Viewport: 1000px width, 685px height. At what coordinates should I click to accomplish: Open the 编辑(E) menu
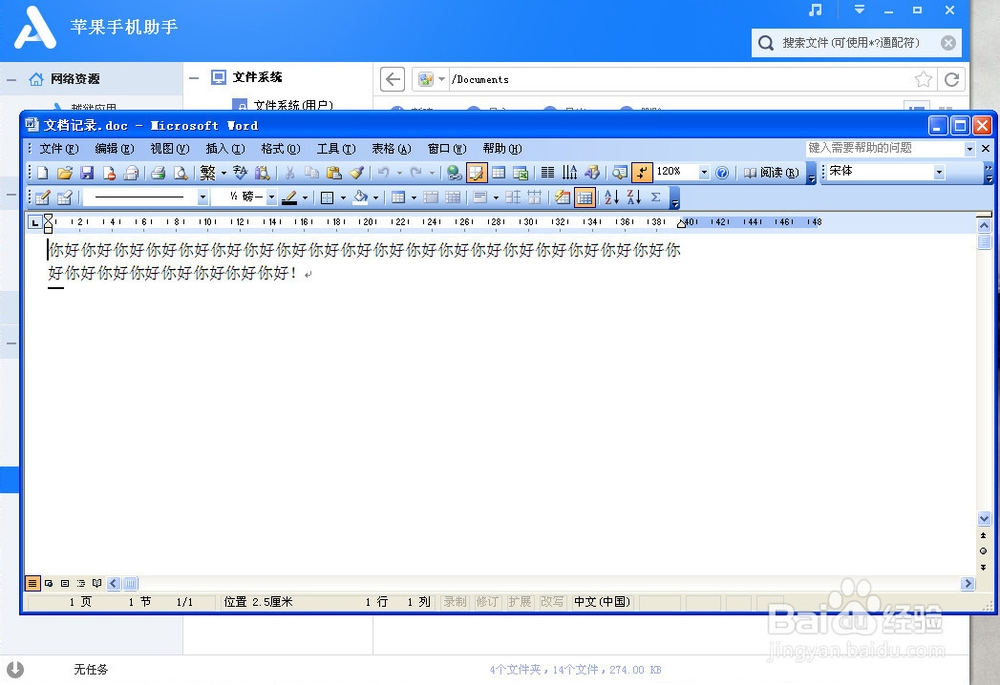pos(114,149)
